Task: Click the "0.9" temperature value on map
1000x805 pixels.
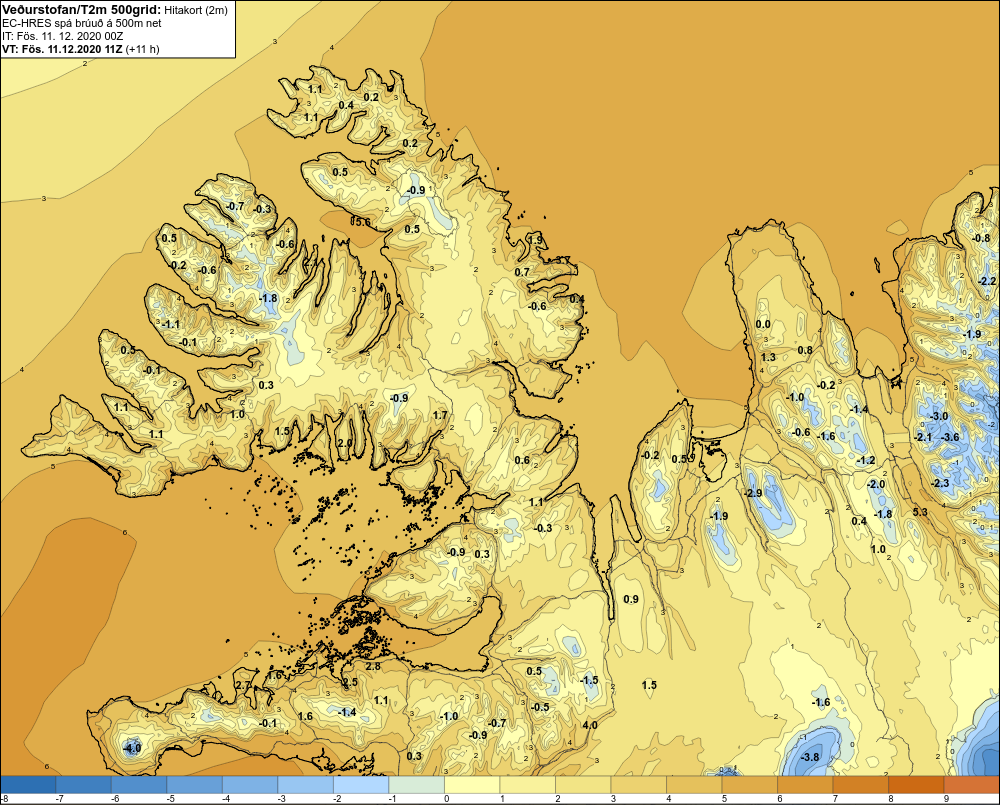Action: (x=631, y=599)
